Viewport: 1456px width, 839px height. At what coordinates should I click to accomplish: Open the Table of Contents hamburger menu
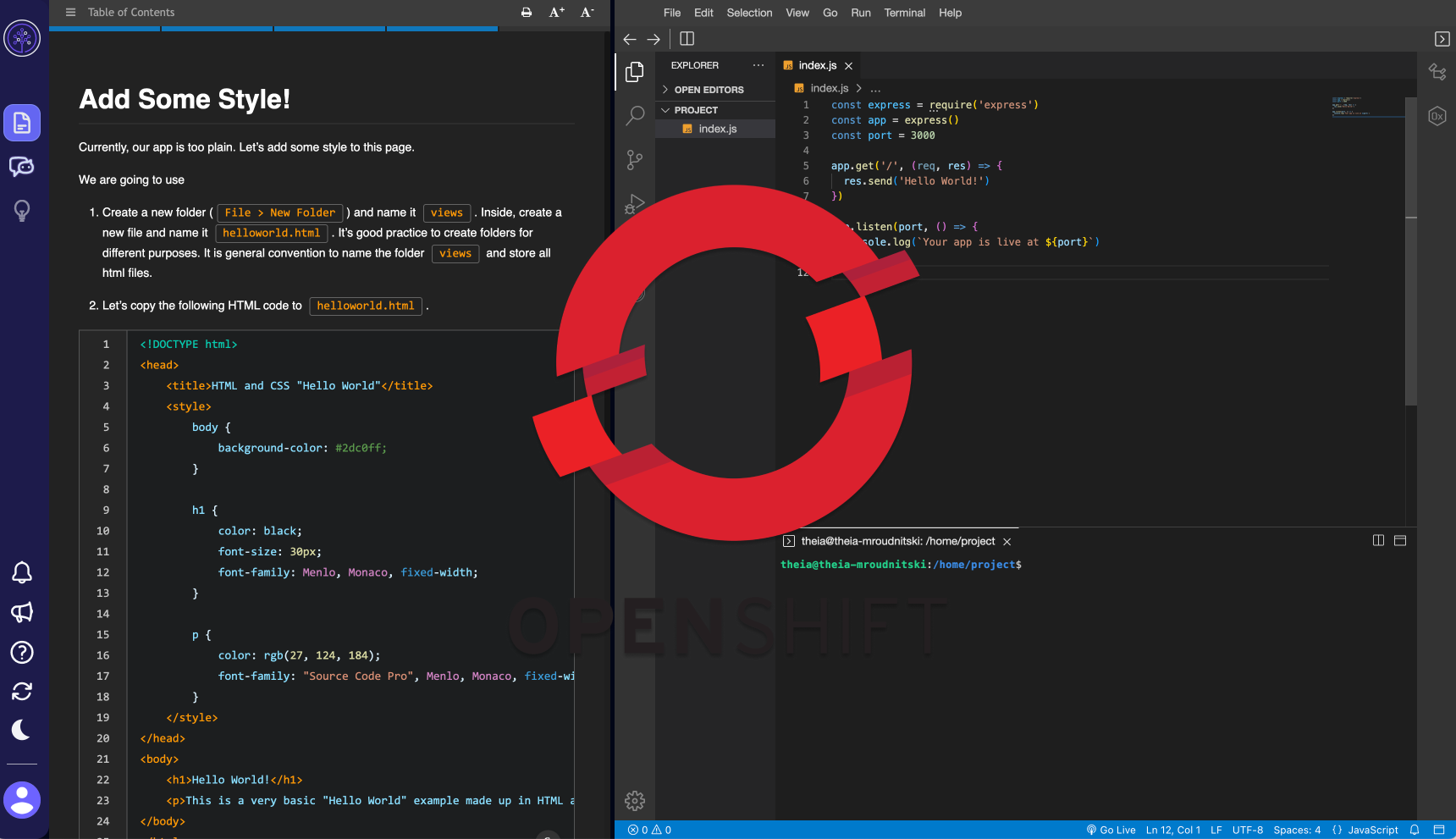pyautogui.click(x=70, y=13)
